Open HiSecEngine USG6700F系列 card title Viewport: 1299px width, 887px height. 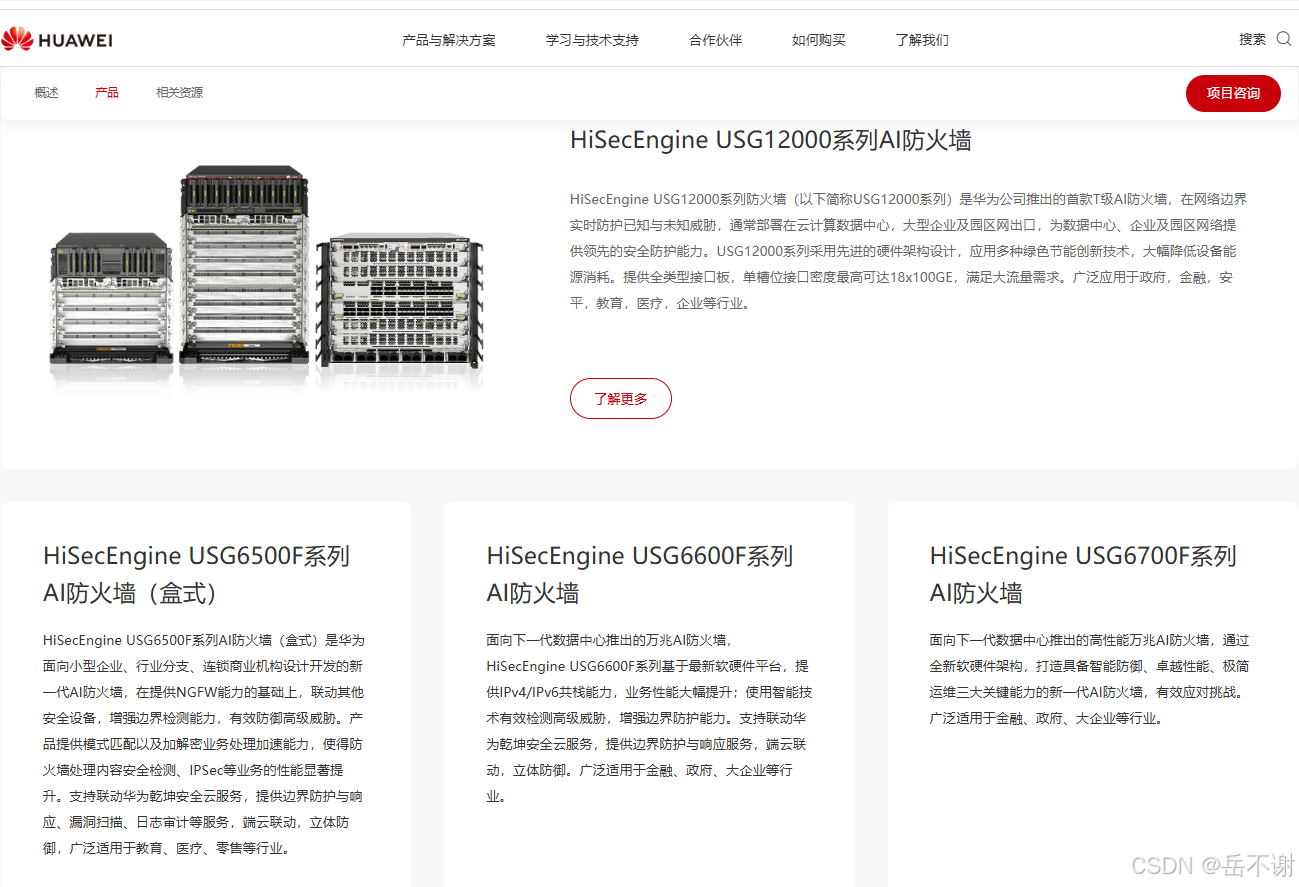pos(1083,574)
